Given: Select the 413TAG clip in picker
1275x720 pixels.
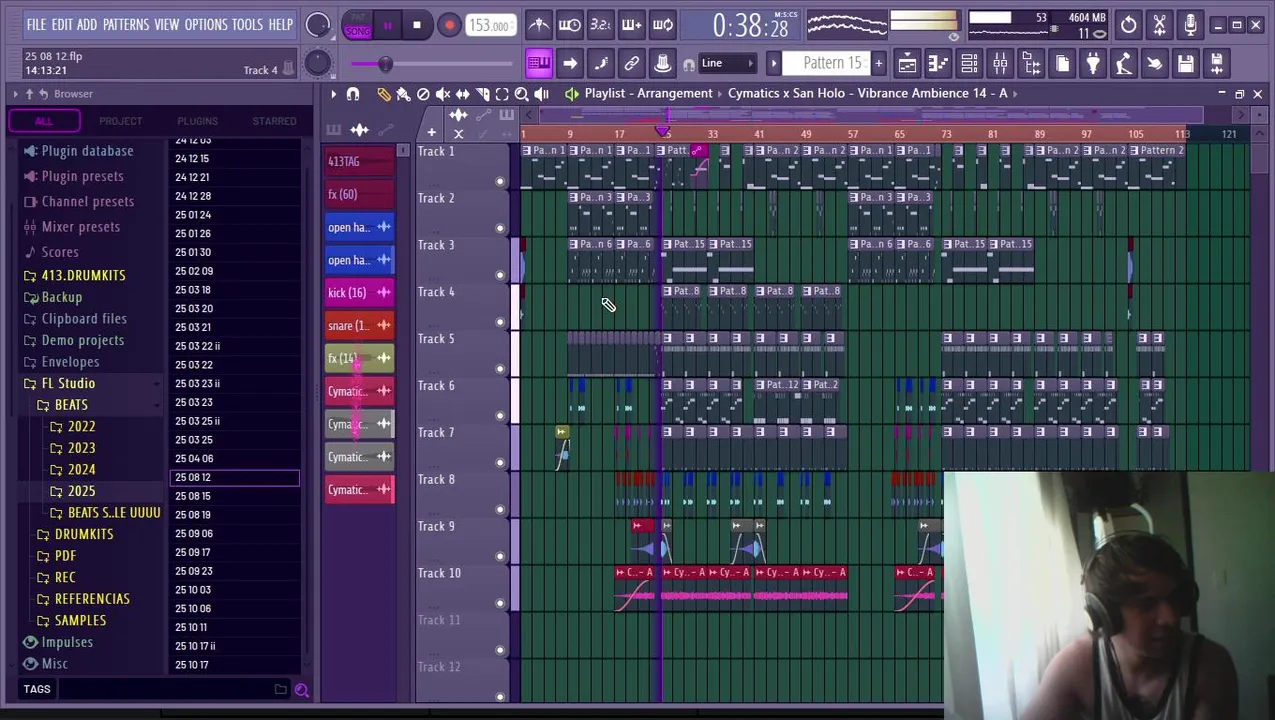Looking at the screenshot, I should tap(358, 161).
